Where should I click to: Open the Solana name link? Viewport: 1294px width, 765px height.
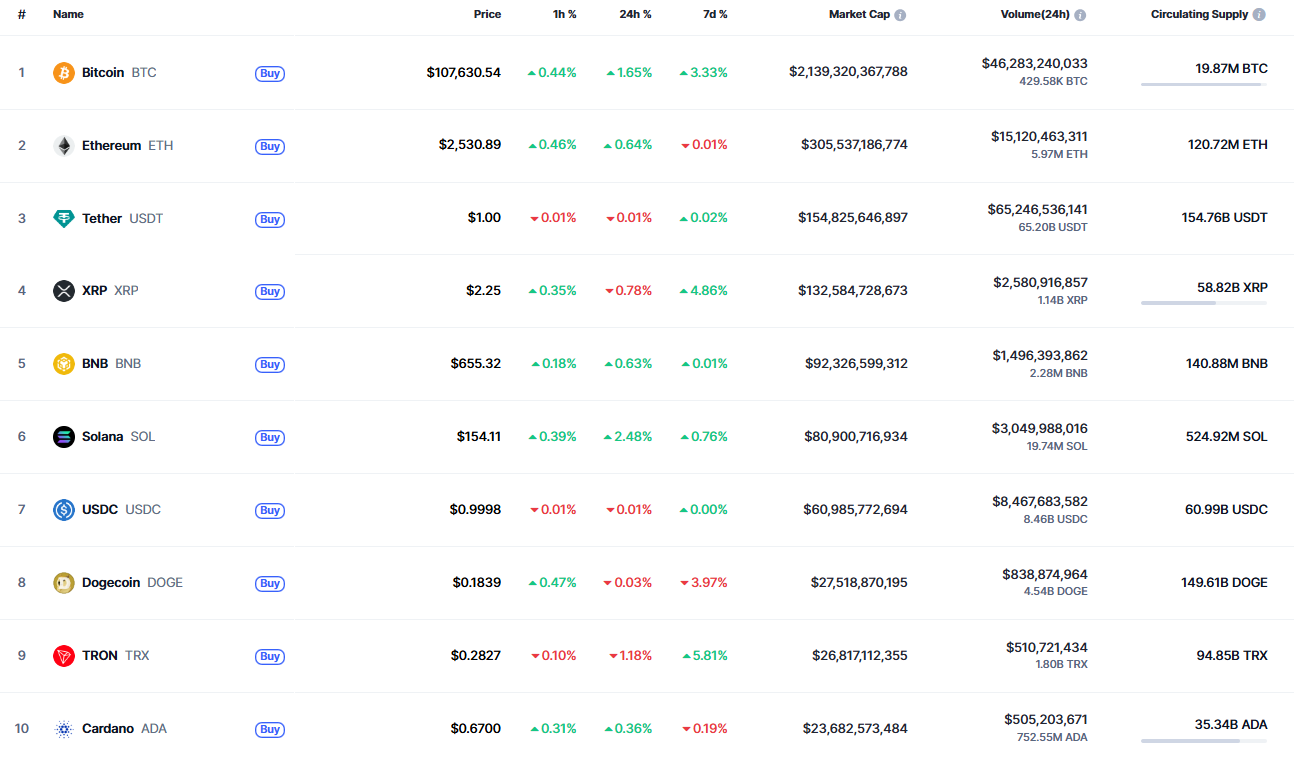tap(103, 437)
